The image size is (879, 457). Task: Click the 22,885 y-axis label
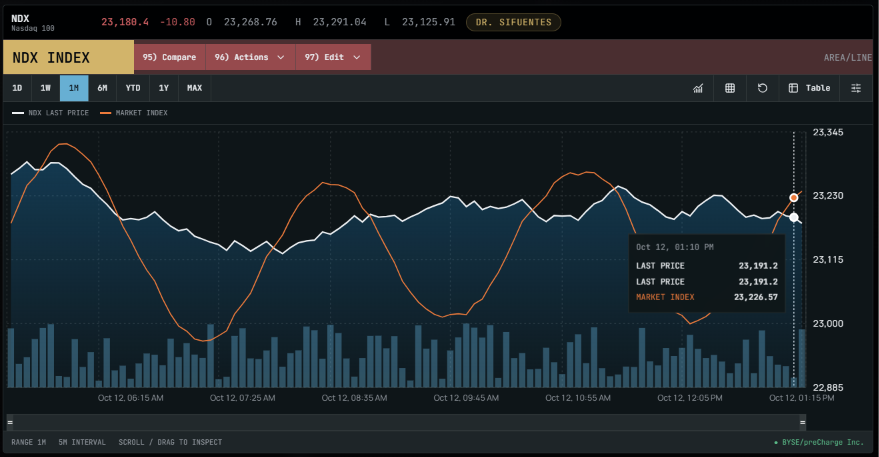[828, 387]
